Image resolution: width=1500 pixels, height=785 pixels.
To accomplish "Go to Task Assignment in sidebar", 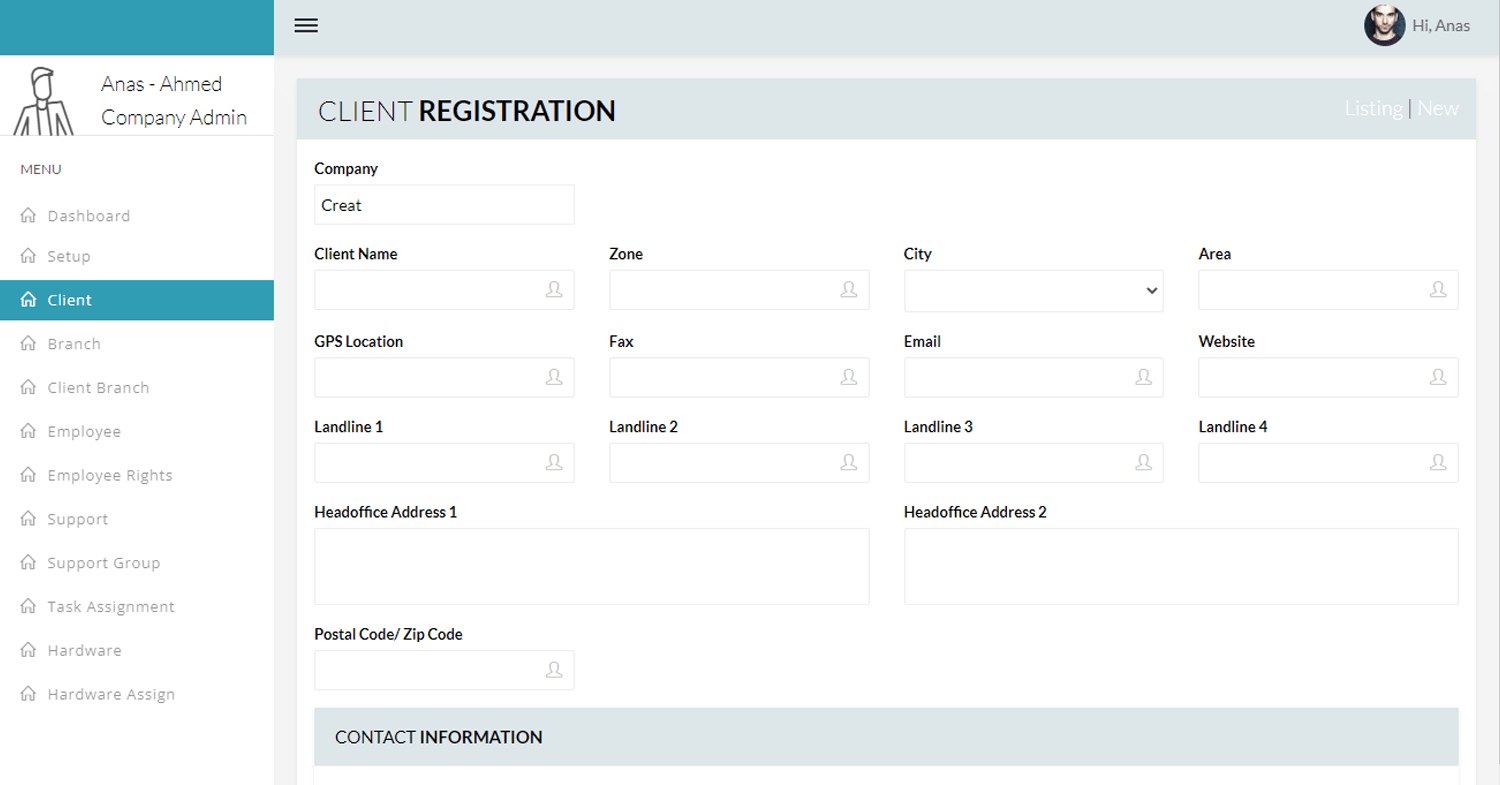I will pyautogui.click(x=111, y=607).
